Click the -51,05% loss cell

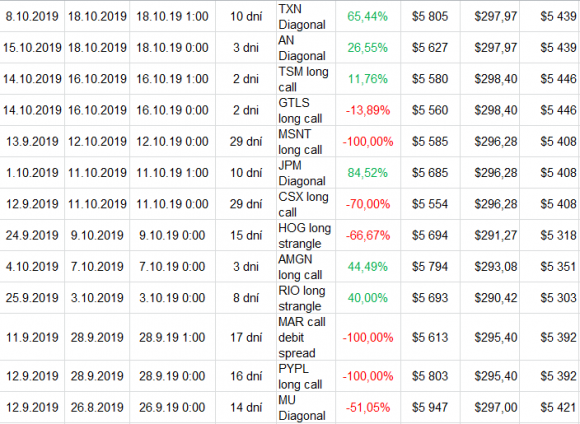pos(368,407)
